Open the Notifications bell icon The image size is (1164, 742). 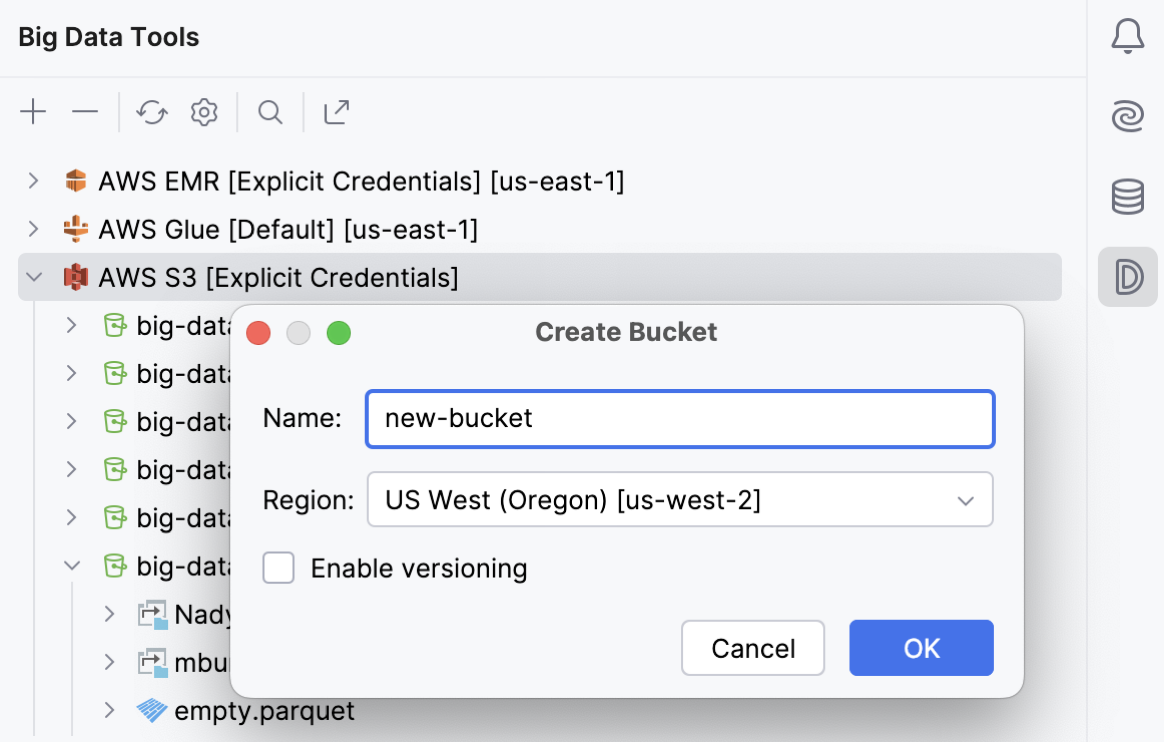[1128, 37]
